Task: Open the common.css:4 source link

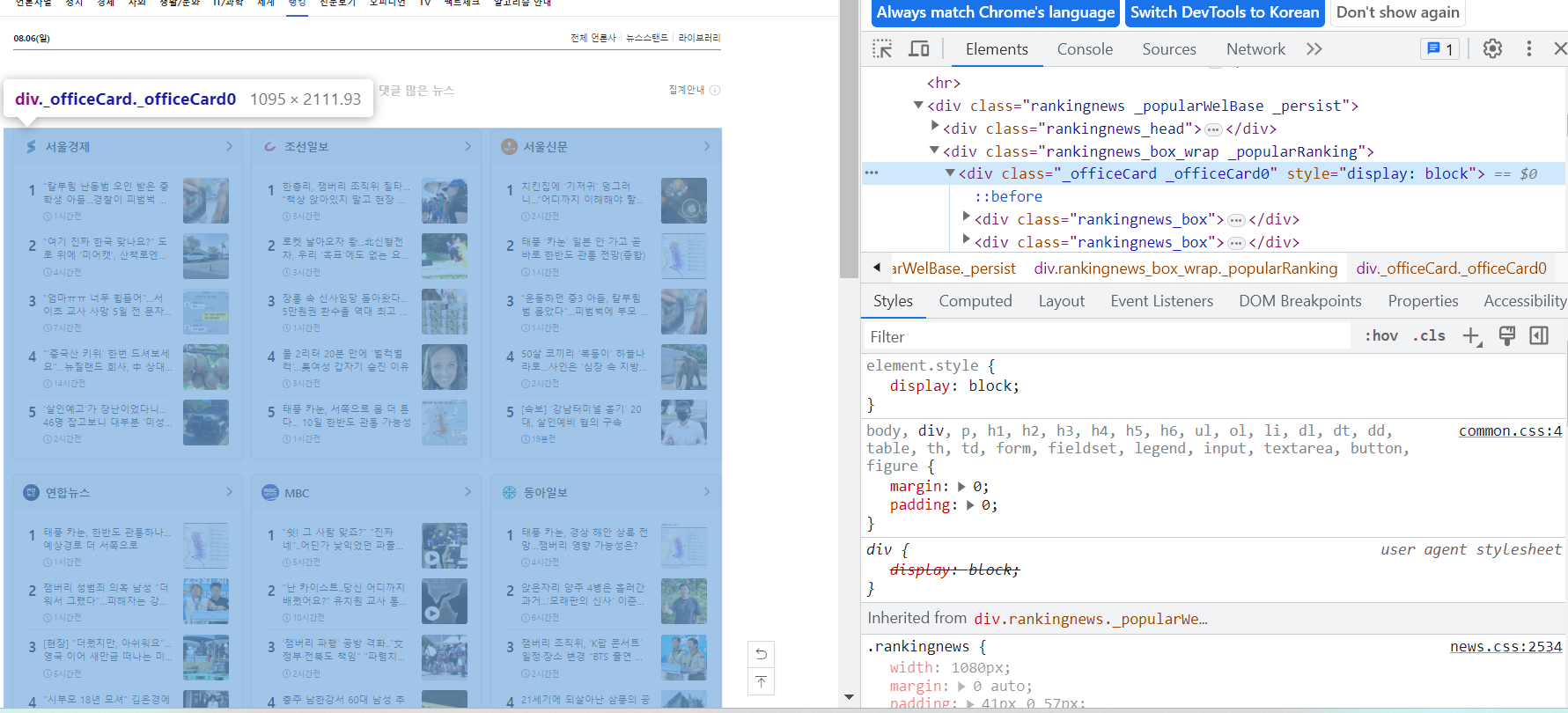Action: 1510,430
